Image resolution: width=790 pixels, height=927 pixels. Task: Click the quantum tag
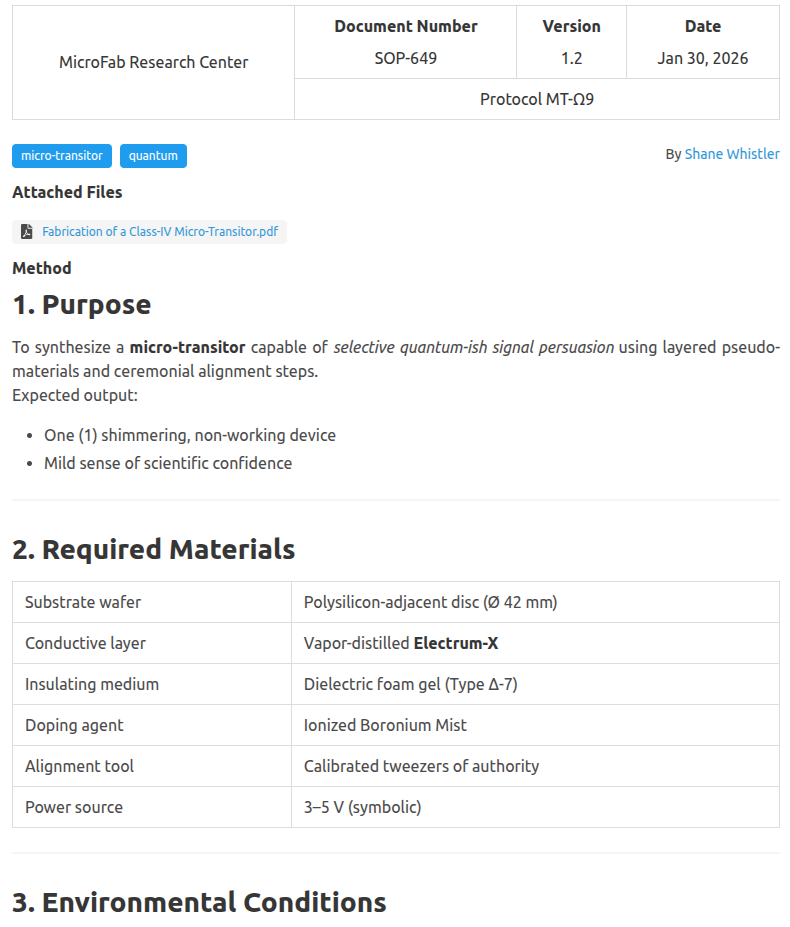153,156
